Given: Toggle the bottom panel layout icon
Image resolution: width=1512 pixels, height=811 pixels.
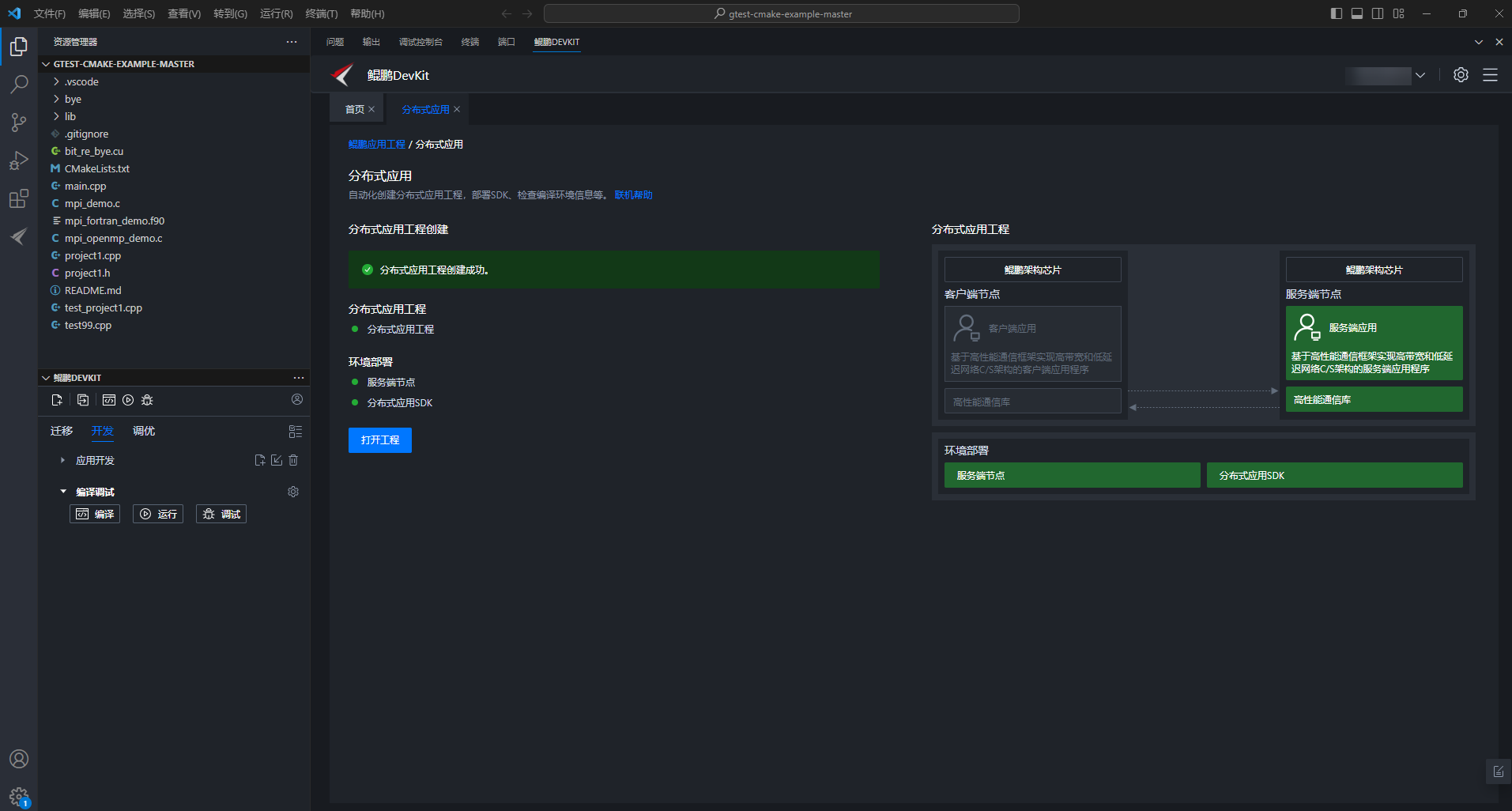Looking at the screenshot, I should (x=1357, y=13).
